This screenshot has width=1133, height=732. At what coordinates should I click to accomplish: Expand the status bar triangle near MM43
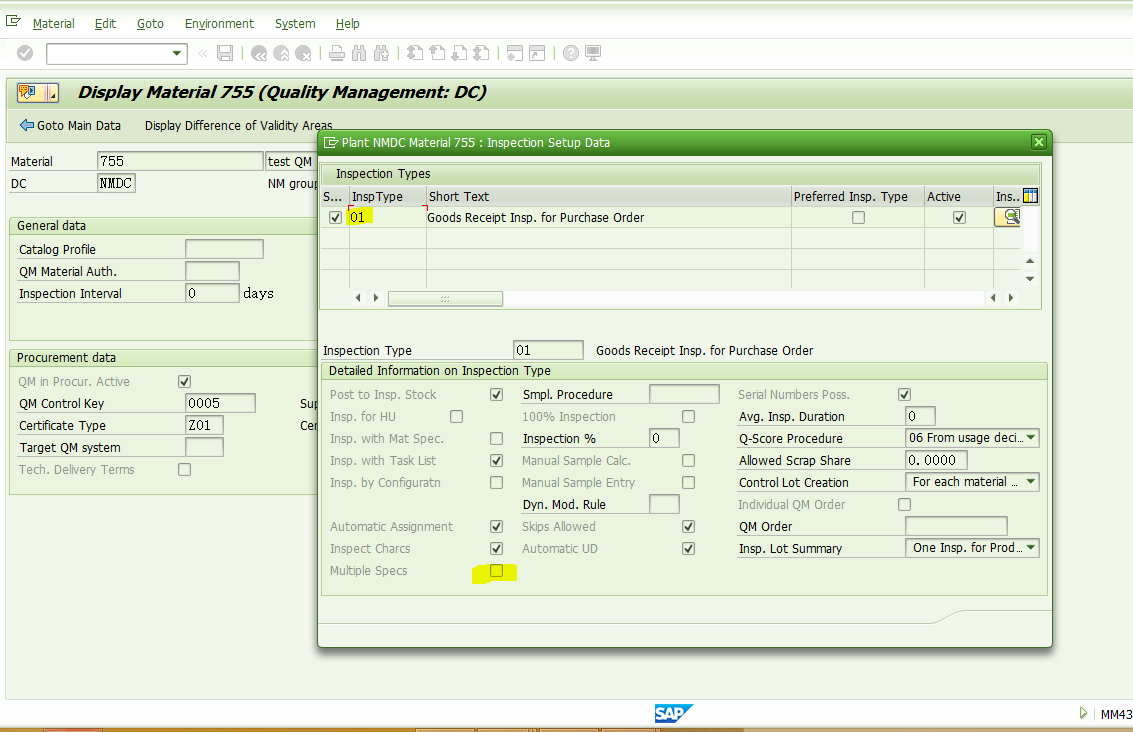[1083, 713]
